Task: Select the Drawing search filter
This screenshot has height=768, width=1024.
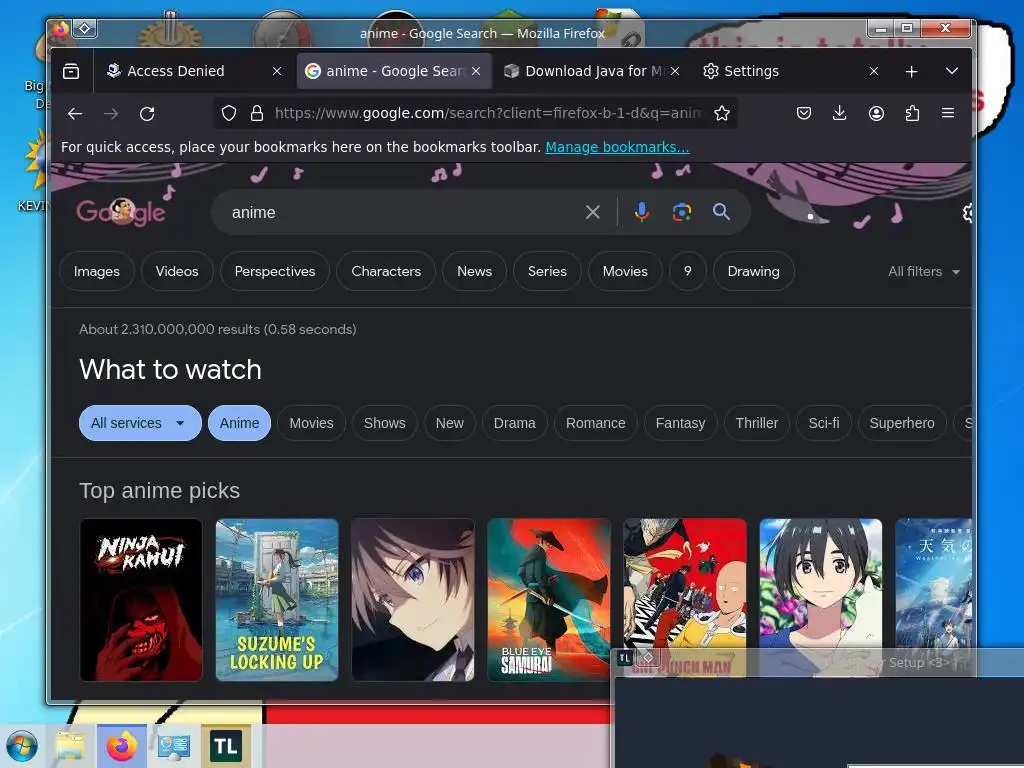Action: (x=754, y=271)
